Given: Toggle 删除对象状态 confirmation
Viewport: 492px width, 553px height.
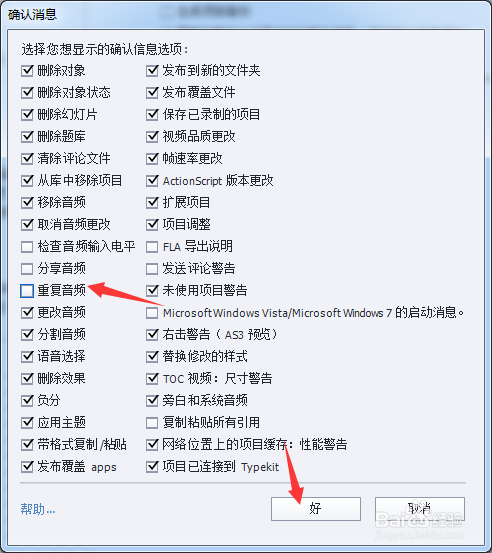Looking at the screenshot, I should (x=27, y=92).
